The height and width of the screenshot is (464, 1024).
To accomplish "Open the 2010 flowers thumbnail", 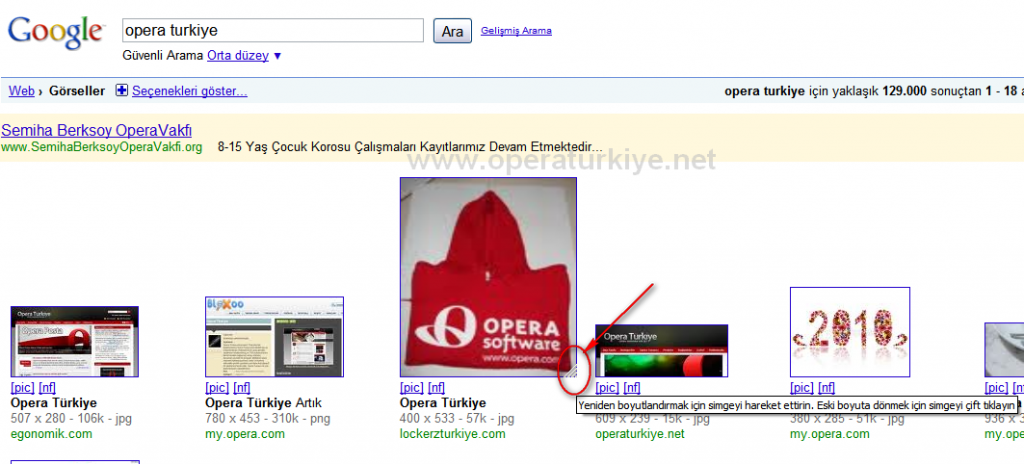I will coord(850,332).
